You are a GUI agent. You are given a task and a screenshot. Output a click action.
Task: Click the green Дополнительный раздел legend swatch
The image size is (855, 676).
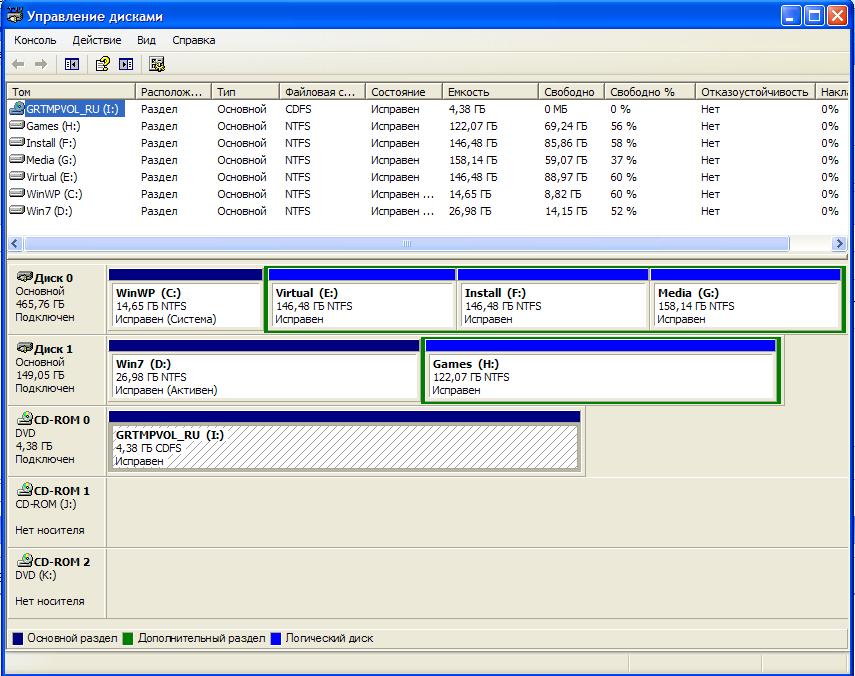129,638
